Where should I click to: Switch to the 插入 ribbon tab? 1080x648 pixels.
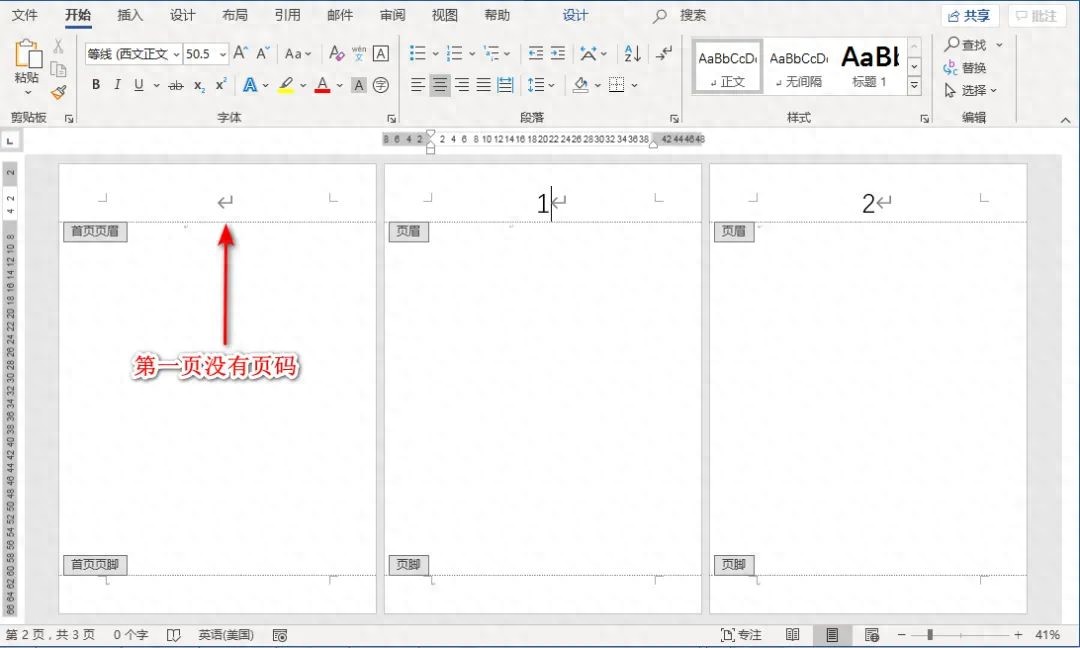coord(131,15)
